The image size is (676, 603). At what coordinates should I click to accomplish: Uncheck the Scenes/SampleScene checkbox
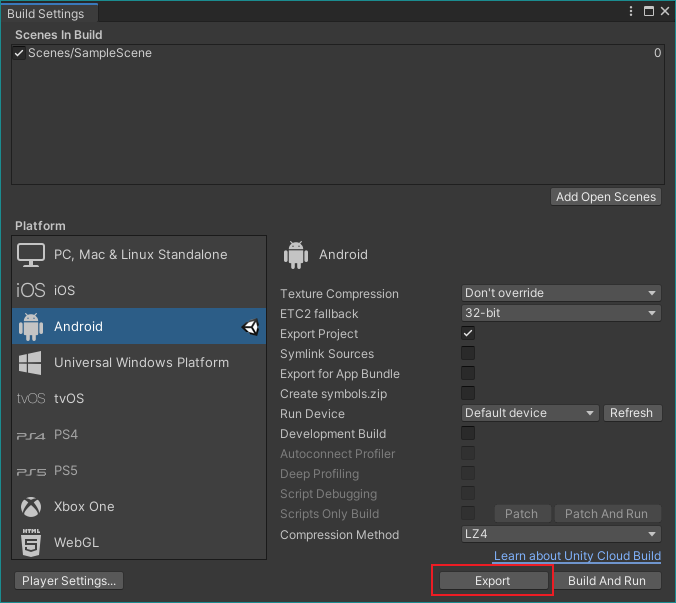[x=19, y=53]
